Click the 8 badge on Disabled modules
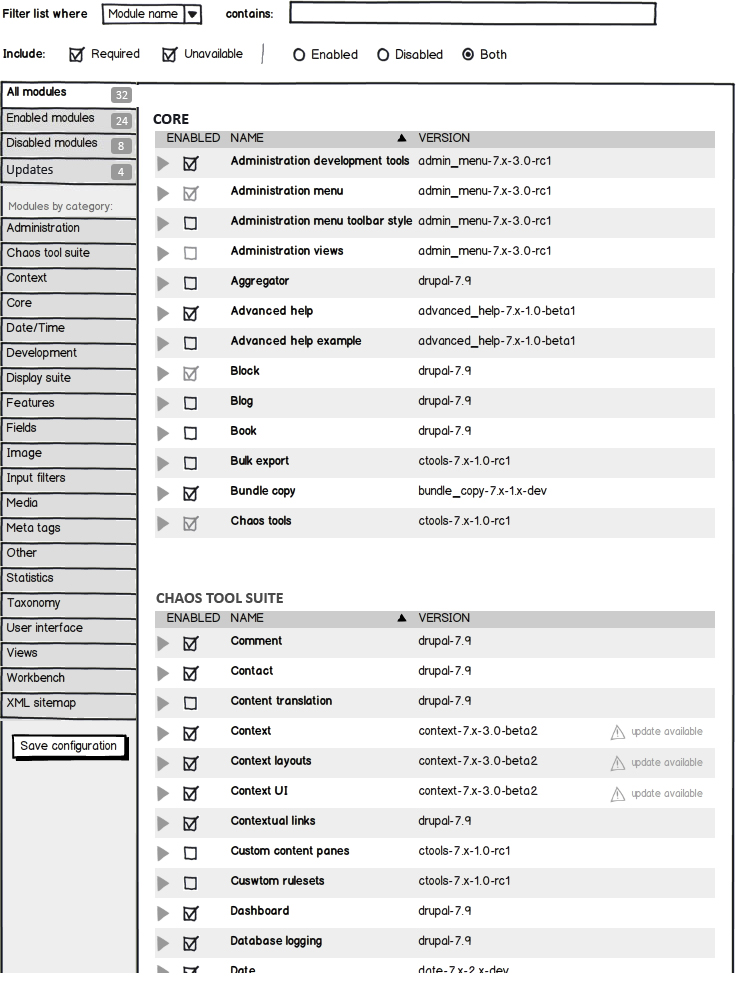Image resolution: width=736 pixels, height=997 pixels. click(x=121, y=146)
